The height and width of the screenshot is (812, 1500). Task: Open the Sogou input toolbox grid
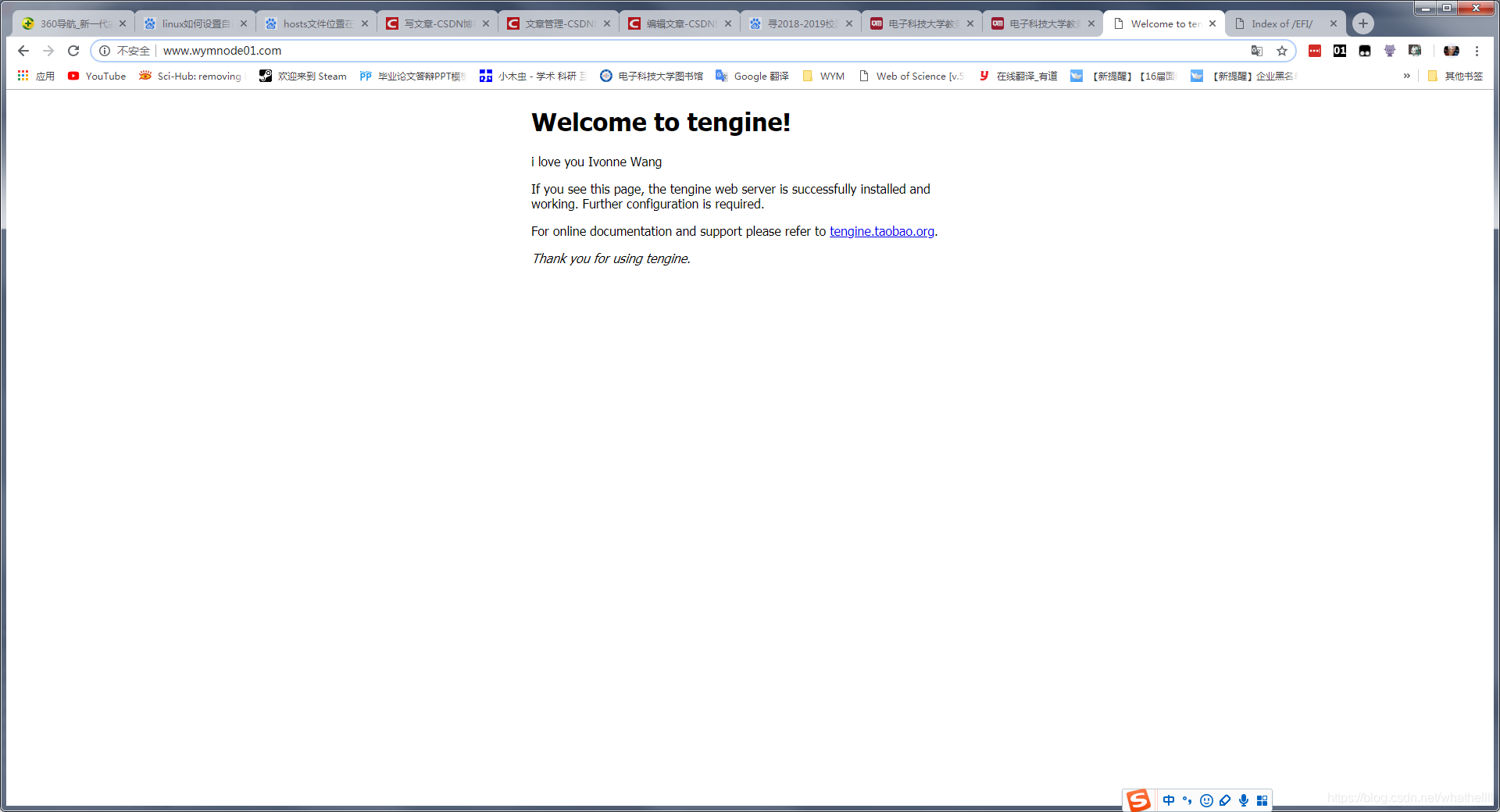tap(1263, 800)
